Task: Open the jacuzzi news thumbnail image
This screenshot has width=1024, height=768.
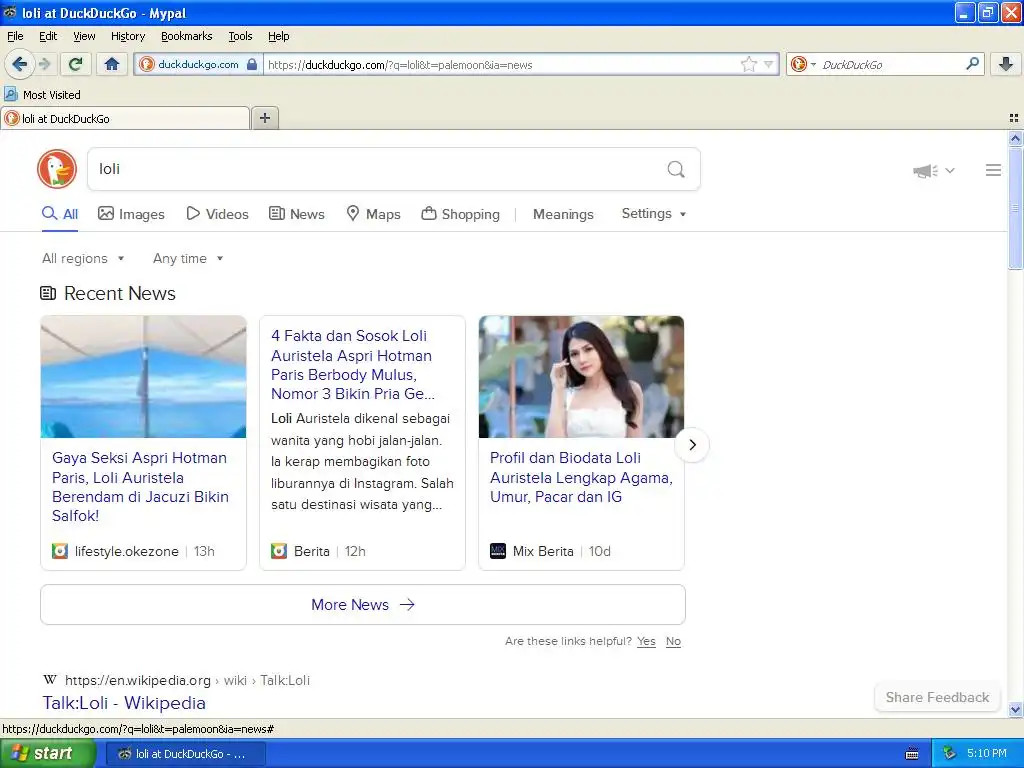Action: click(144, 377)
